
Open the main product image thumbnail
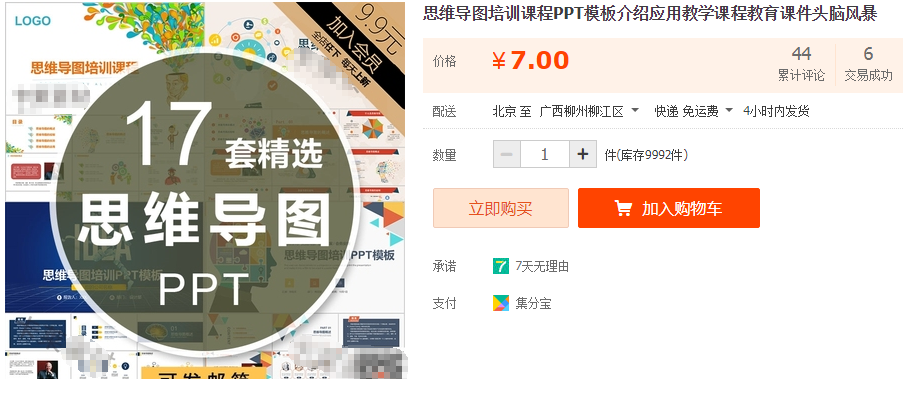pyautogui.click(x=205, y=190)
